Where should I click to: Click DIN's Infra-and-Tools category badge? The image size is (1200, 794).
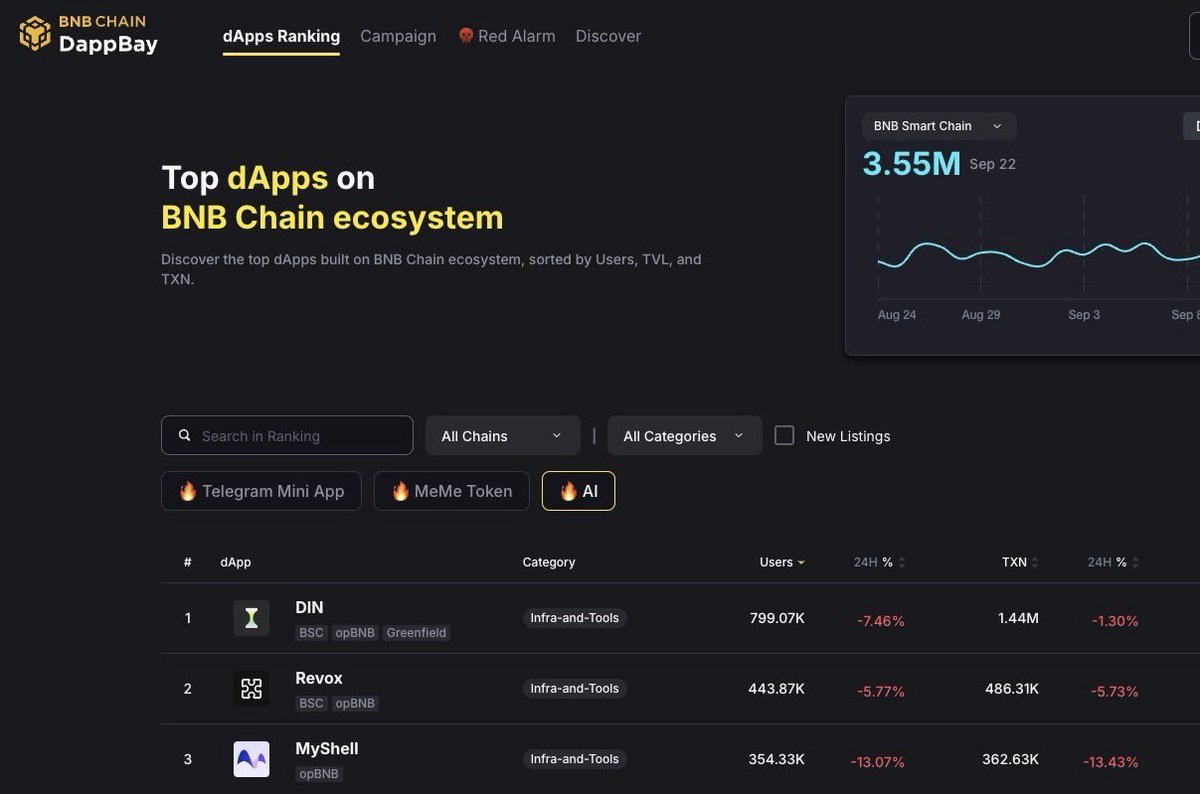pos(575,618)
